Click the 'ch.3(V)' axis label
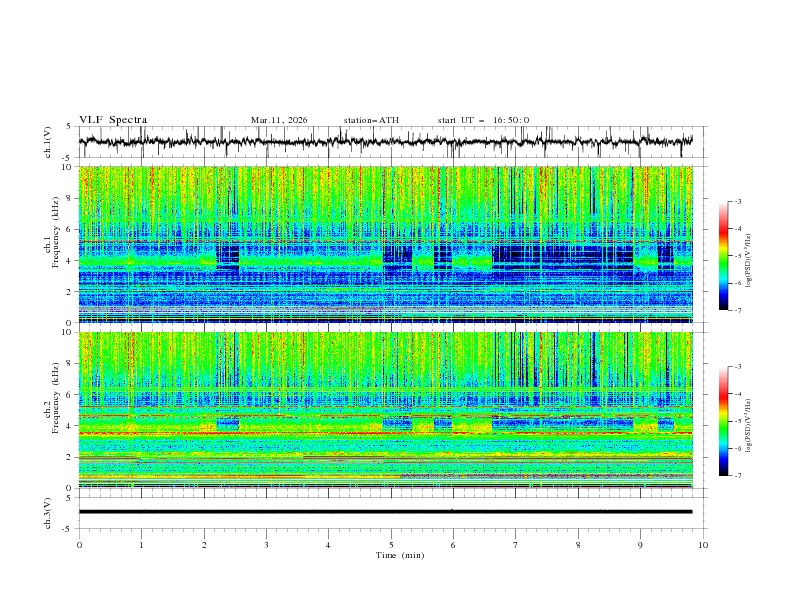Viewport: 792px width, 612px height. [48, 513]
